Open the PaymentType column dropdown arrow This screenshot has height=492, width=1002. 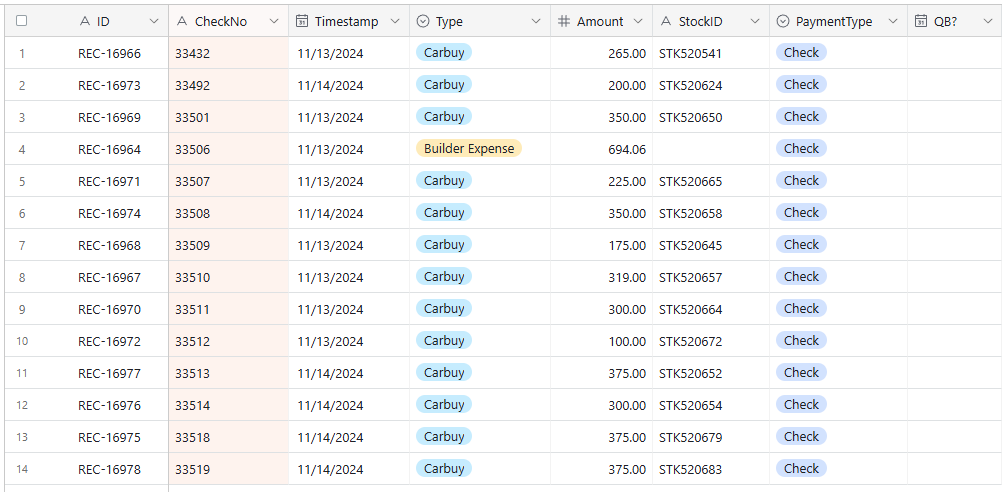coord(893,22)
